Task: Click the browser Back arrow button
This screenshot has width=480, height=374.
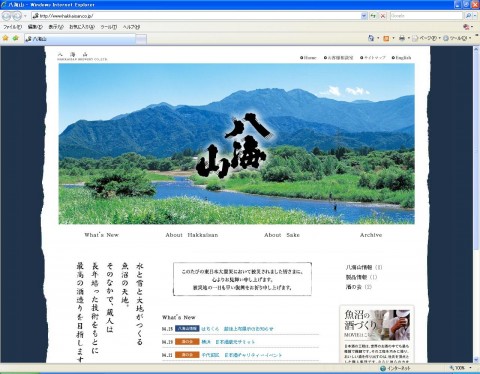Action: [7, 16]
